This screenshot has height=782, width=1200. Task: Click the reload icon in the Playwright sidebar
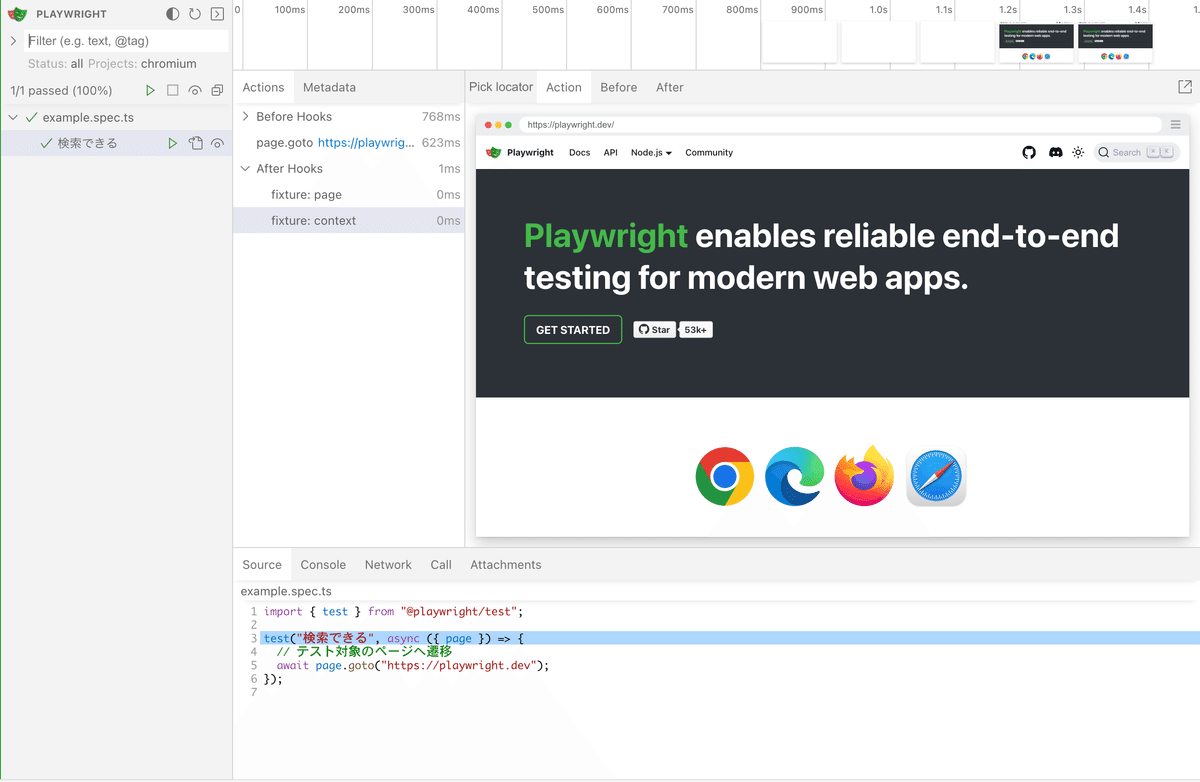195,14
